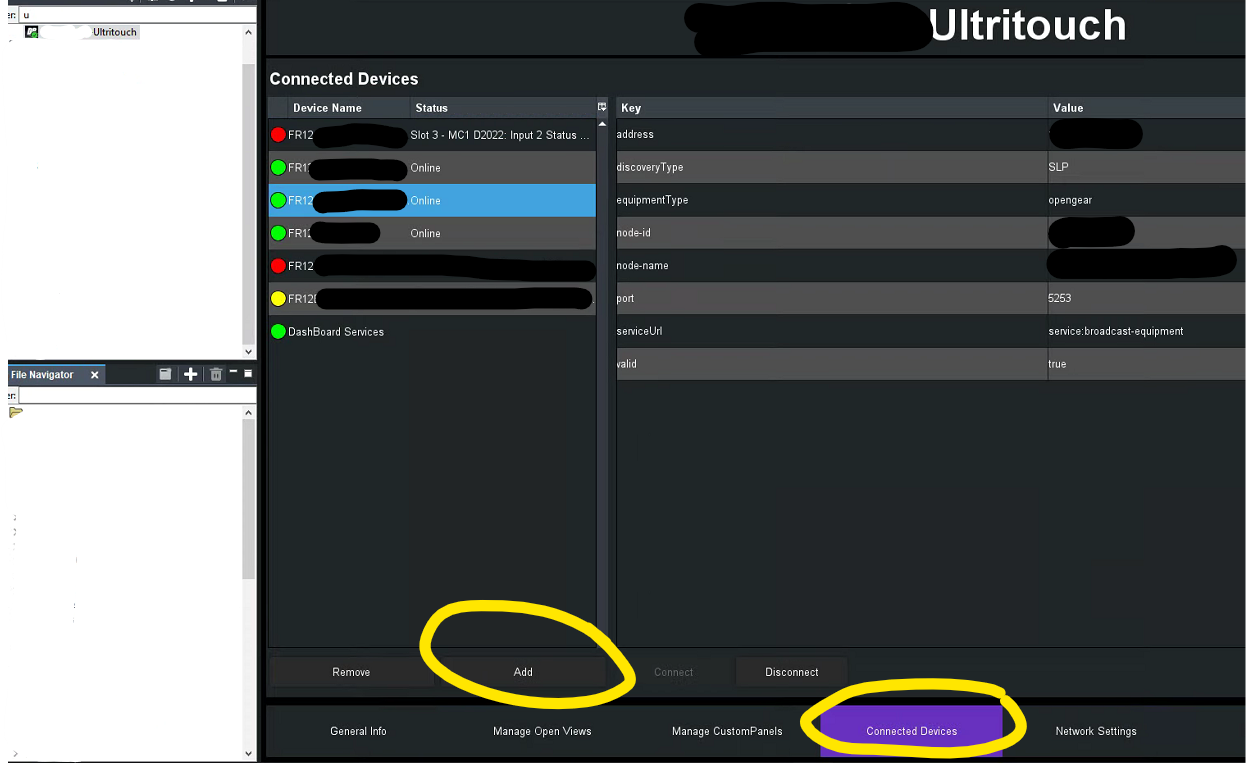This screenshot has width=1246, height=763.
Task: Click the highlighted blue Online row
Action: pos(432,200)
